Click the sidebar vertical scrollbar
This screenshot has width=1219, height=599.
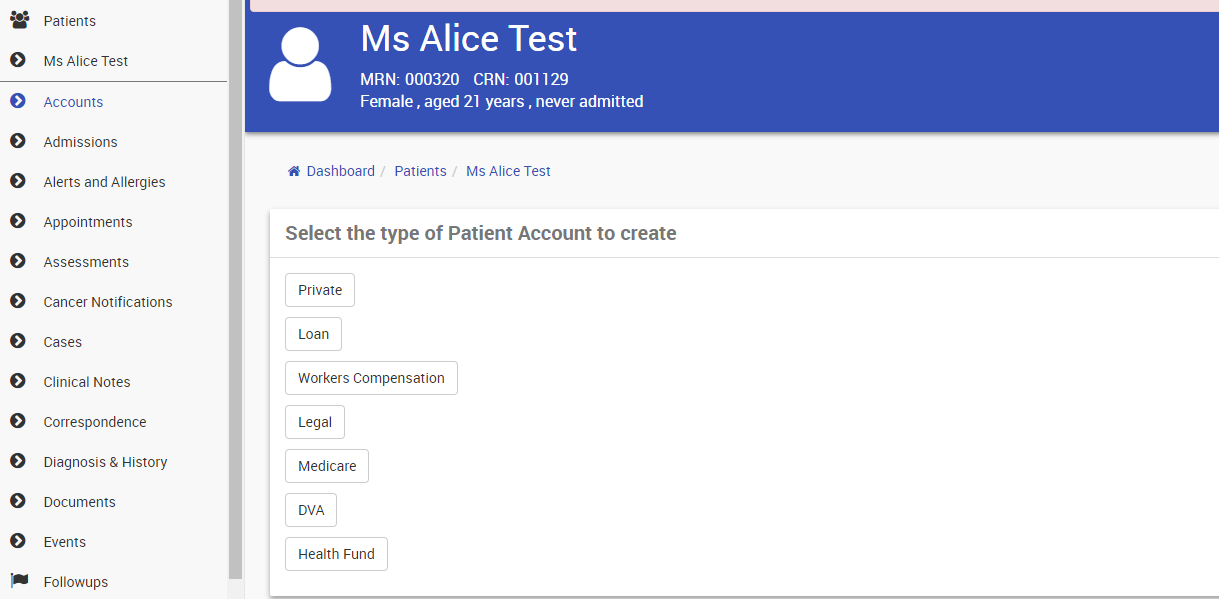coord(236,290)
